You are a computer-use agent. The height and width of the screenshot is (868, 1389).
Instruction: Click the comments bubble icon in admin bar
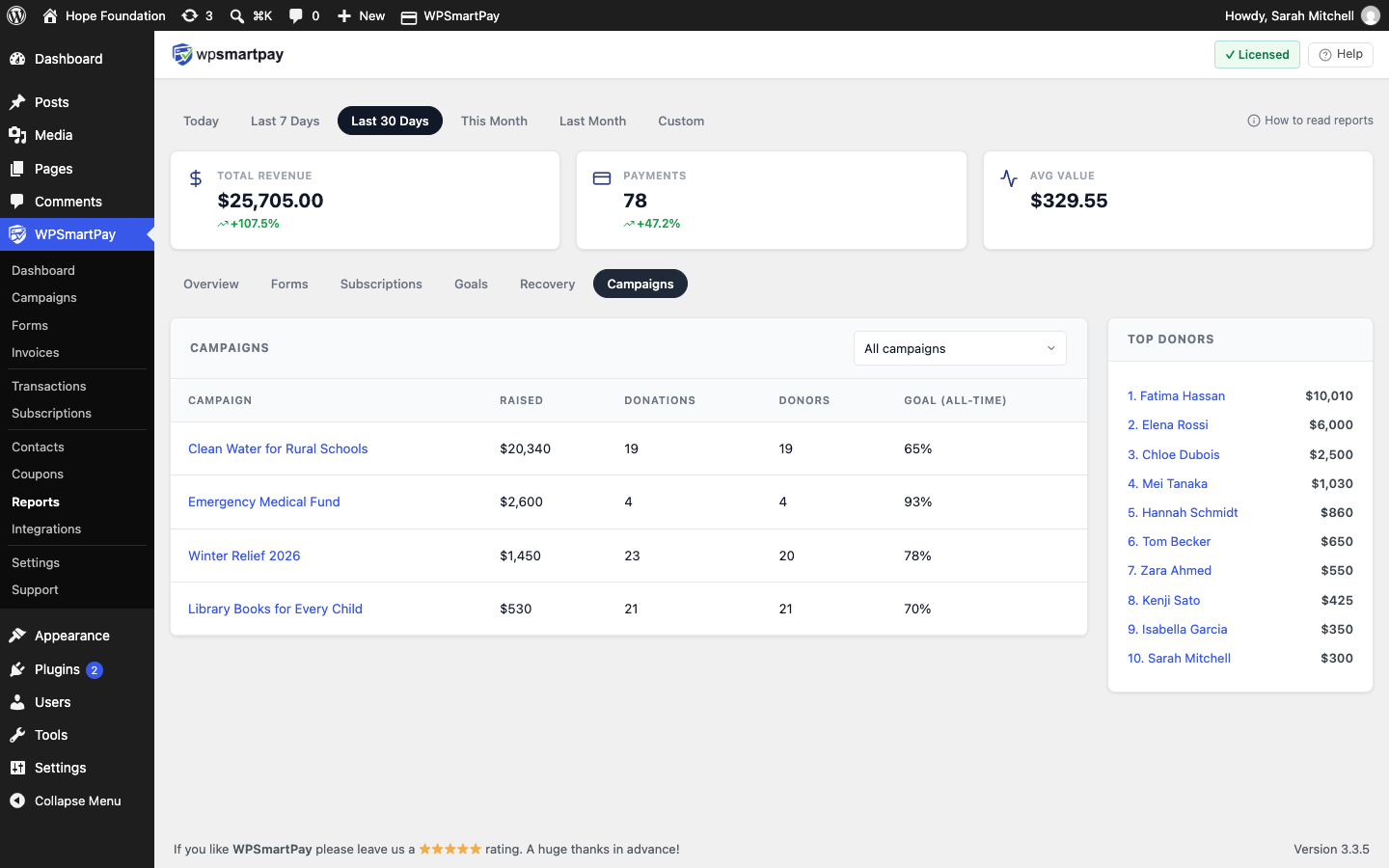(x=296, y=15)
